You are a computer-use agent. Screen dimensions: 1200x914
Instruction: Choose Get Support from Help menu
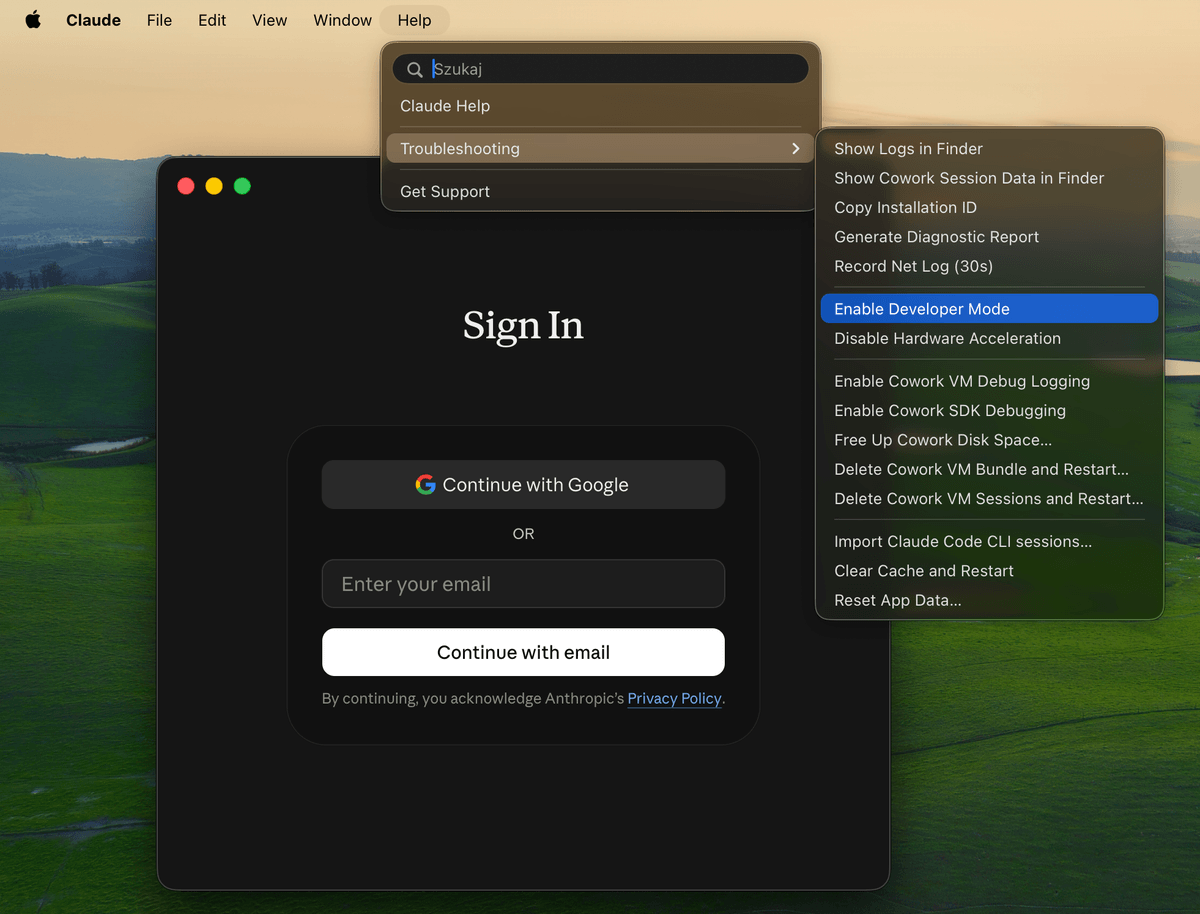coord(600,191)
